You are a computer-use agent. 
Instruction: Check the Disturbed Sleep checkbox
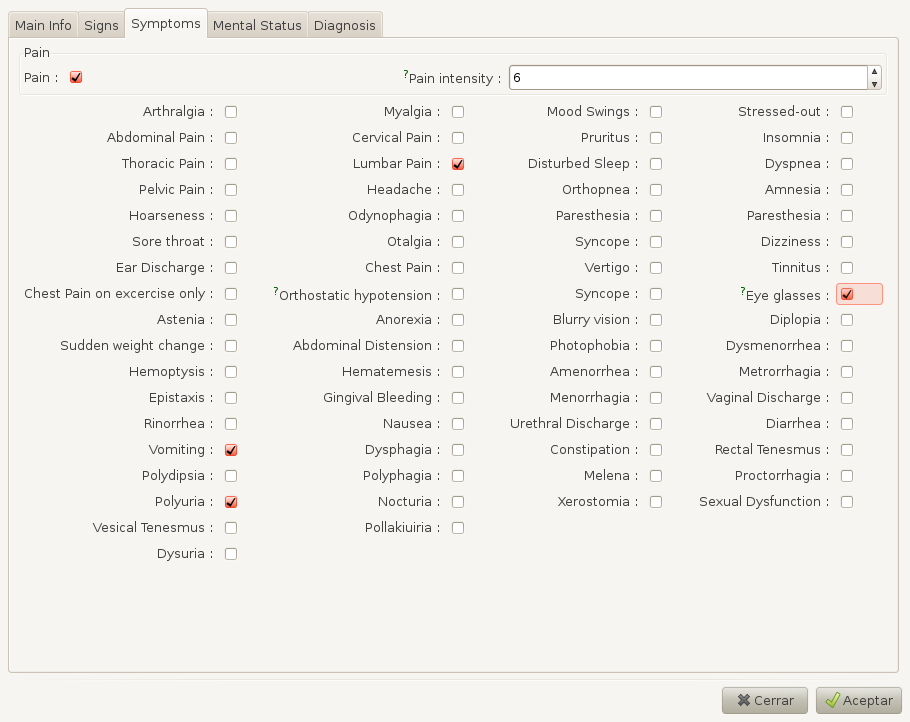click(x=656, y=164)
